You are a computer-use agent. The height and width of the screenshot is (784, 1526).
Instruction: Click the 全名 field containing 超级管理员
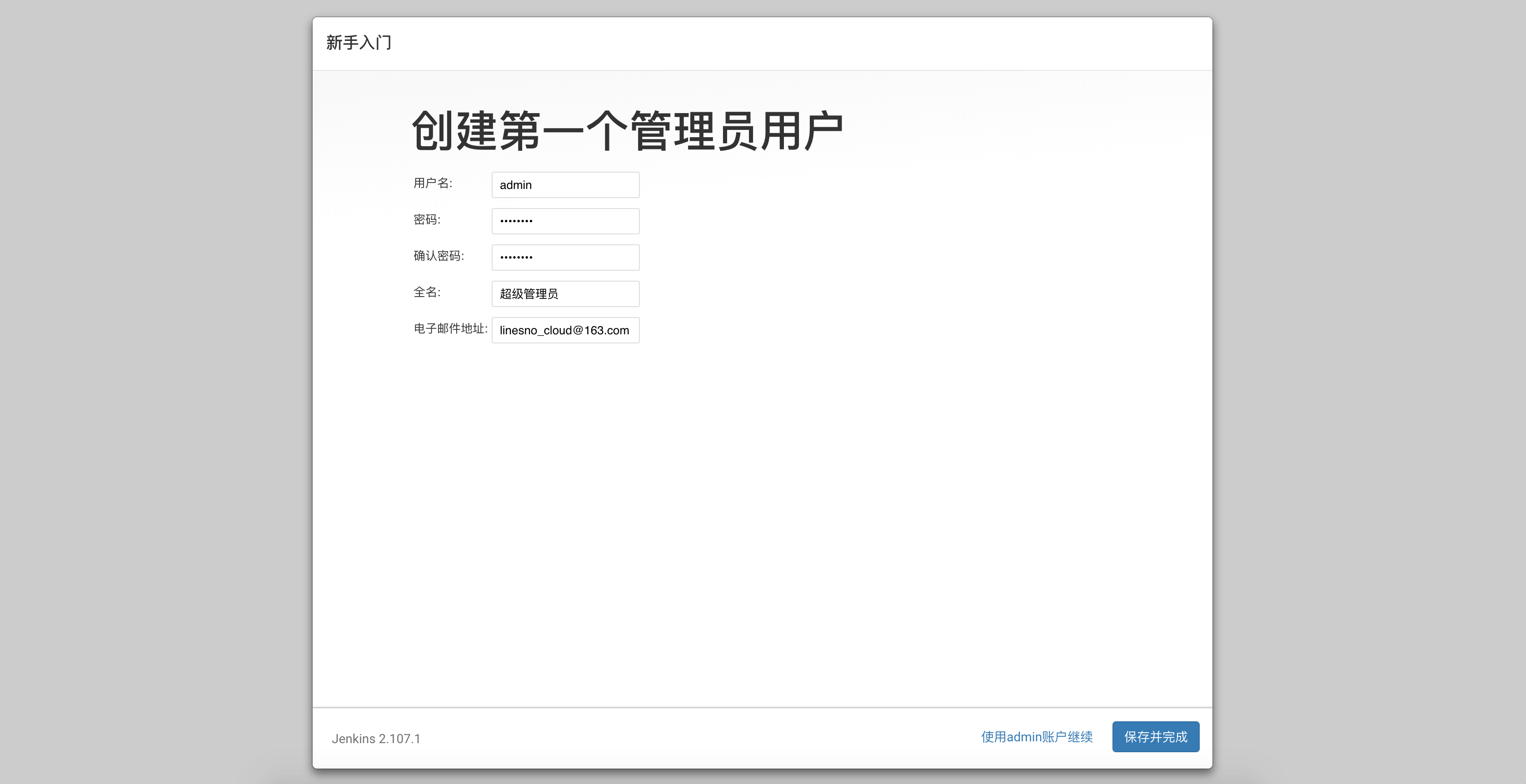tap(565, 294)
